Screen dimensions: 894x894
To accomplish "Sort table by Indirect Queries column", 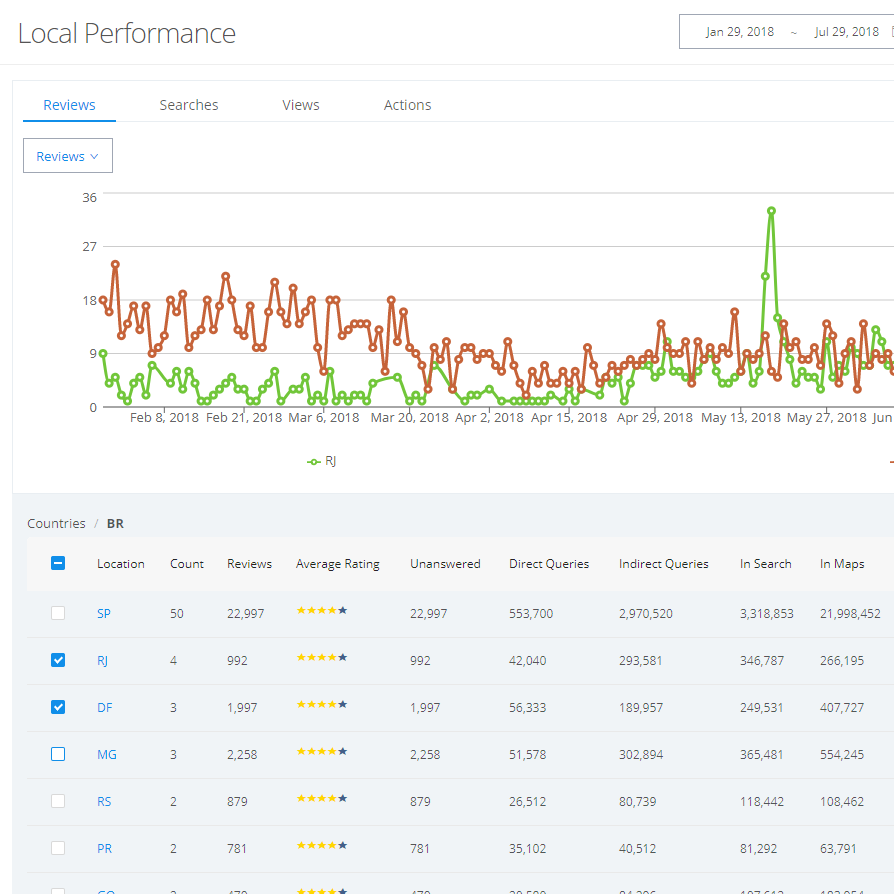I will point(663,564).
